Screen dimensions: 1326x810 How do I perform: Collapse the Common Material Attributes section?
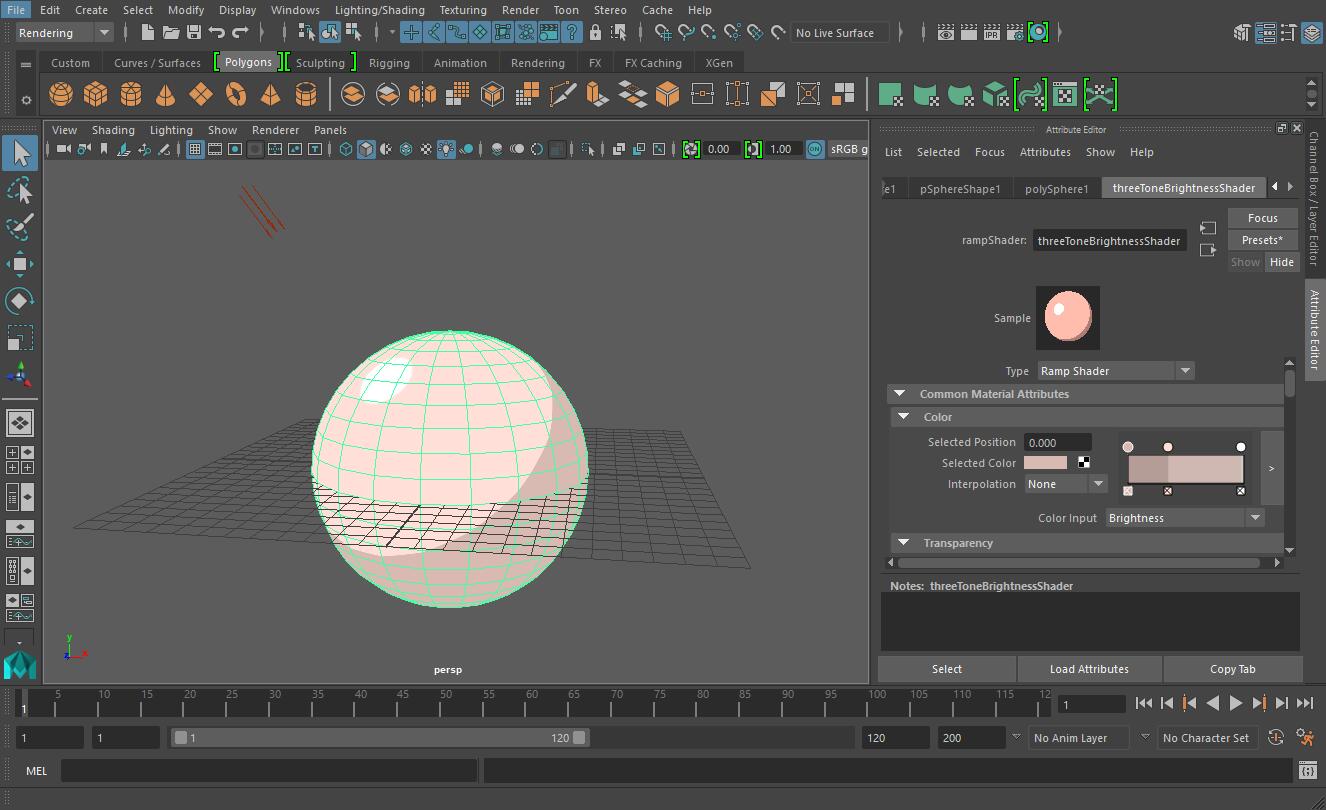coord(899,394)
